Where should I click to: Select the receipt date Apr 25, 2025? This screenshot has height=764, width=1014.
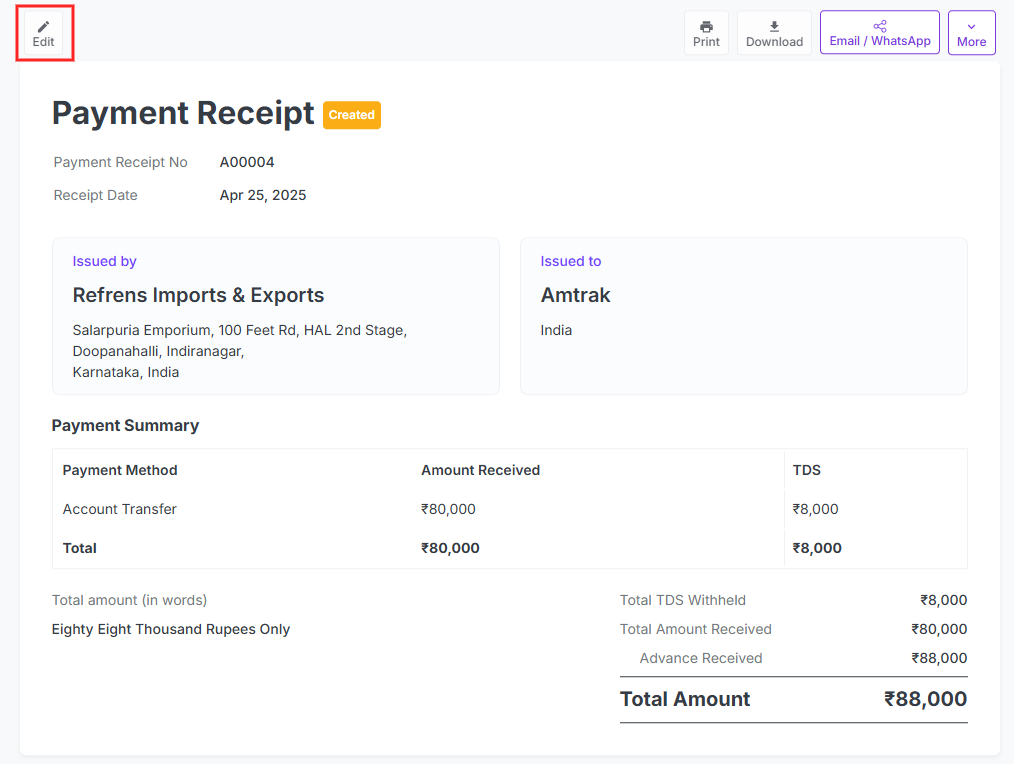tap(263, 195)
